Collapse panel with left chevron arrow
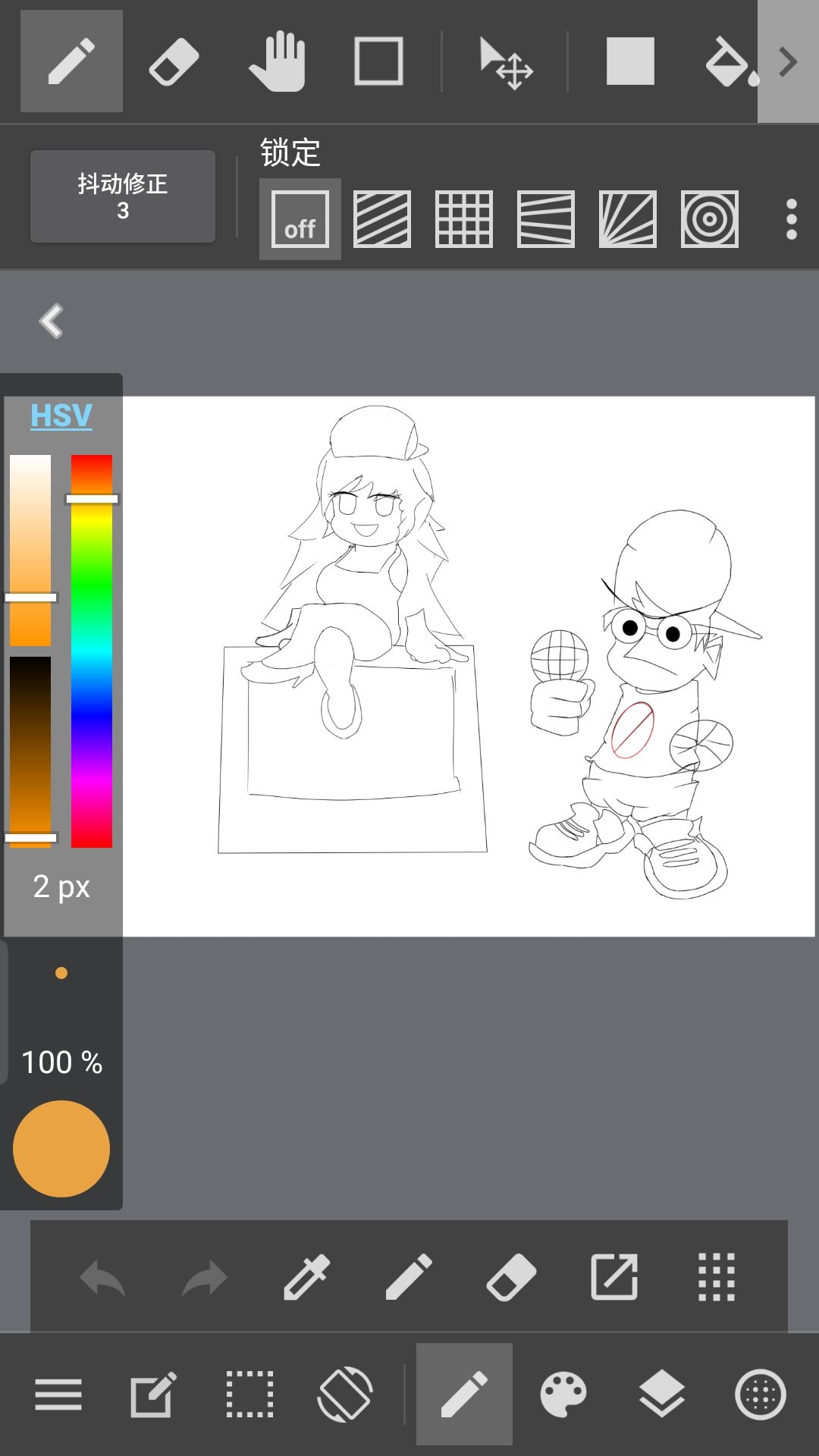 click(52, 322)
